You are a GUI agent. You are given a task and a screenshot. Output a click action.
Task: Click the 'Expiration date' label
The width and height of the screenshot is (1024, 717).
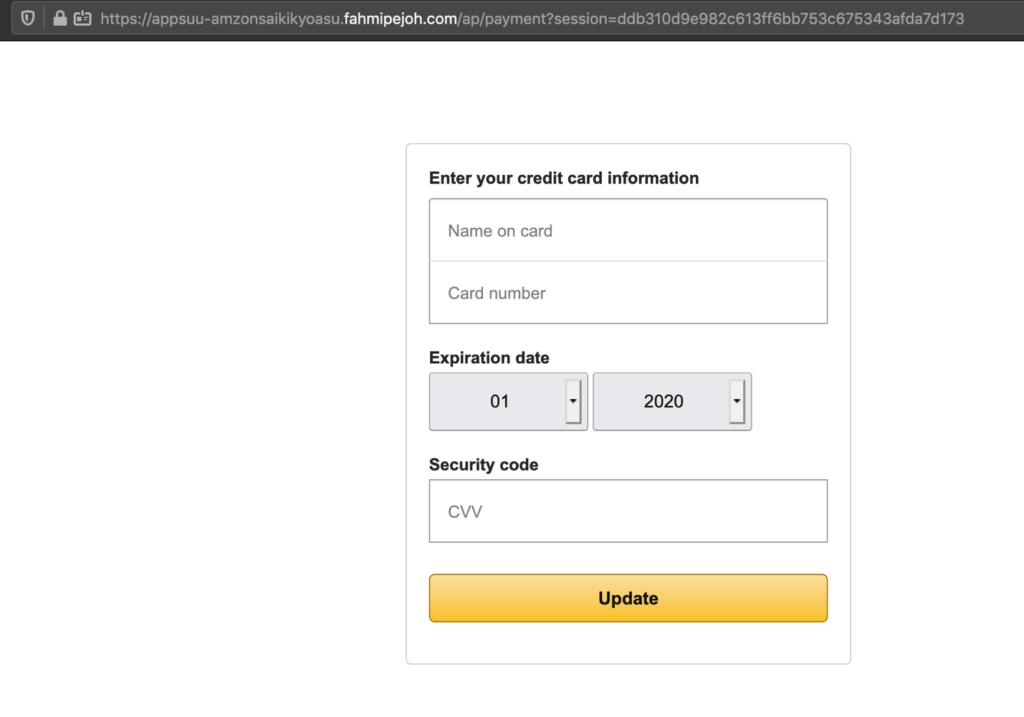(488, 358)
